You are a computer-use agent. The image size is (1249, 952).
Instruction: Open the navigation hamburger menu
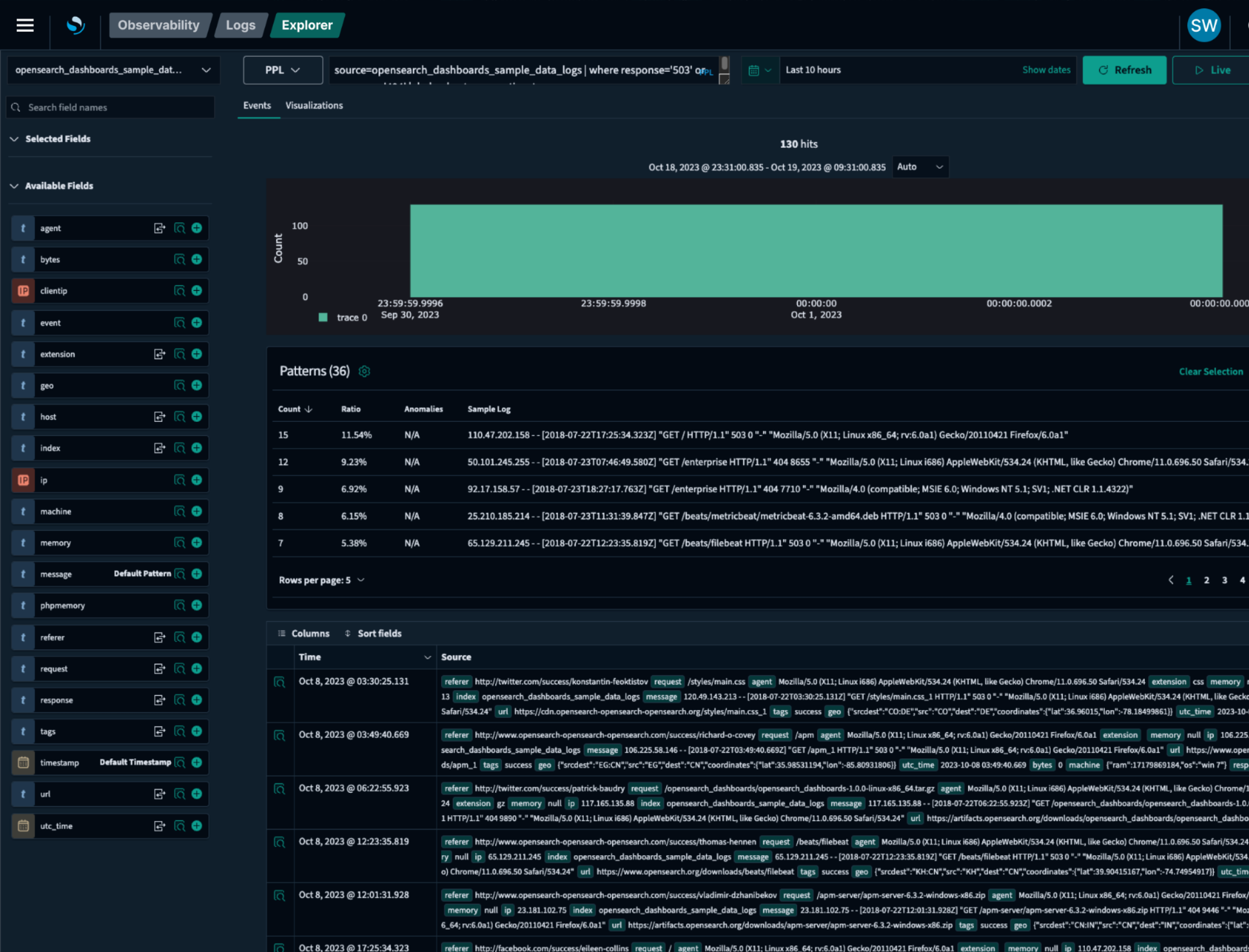pos(25,25)
